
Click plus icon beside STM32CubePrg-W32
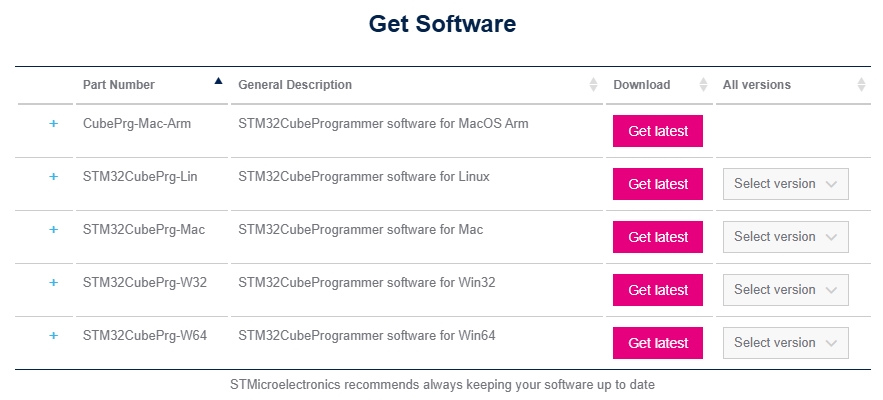click(x=54, y=283)
